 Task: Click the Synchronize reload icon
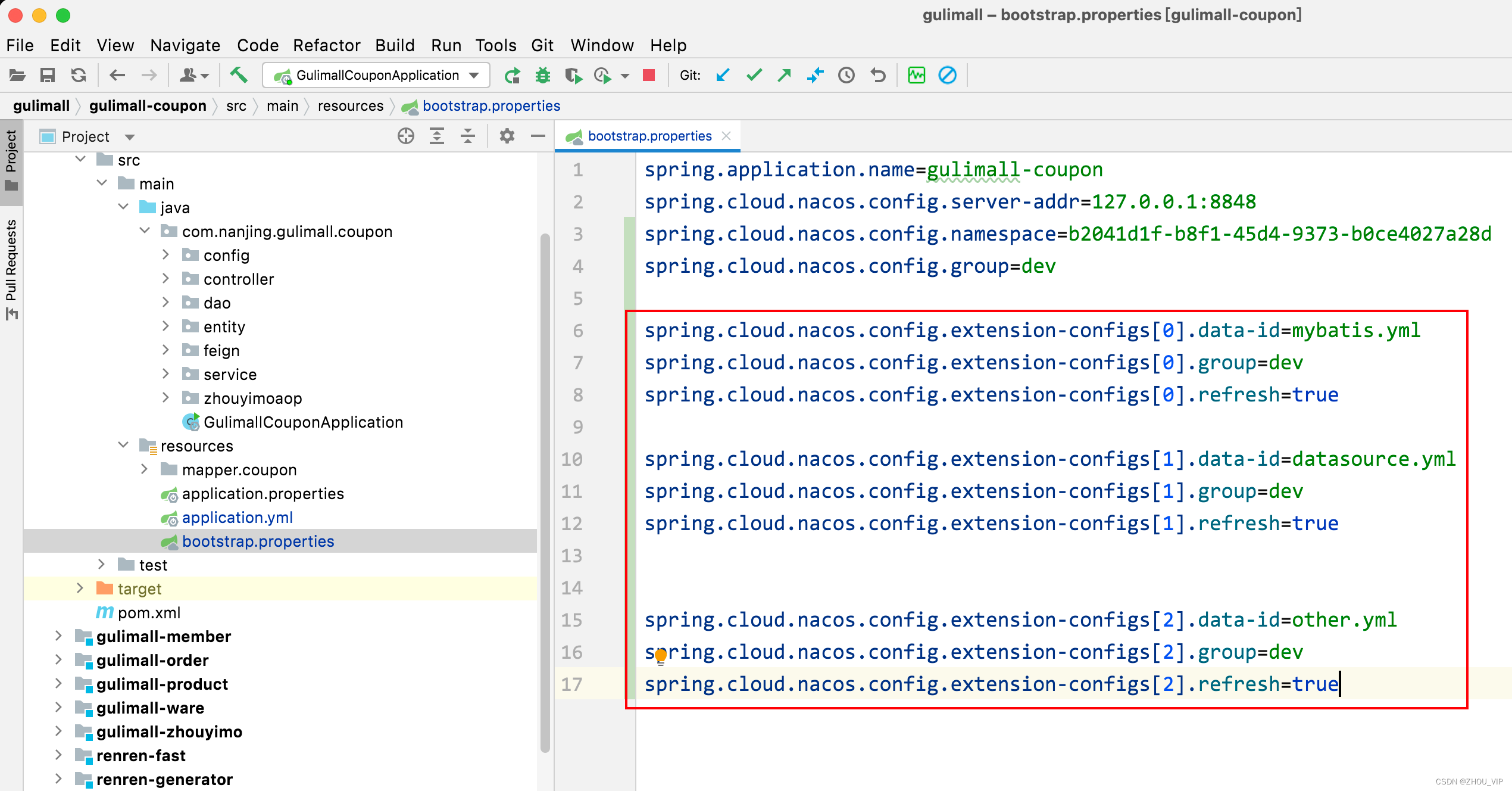pyautogui.click(x=79, y=75)
